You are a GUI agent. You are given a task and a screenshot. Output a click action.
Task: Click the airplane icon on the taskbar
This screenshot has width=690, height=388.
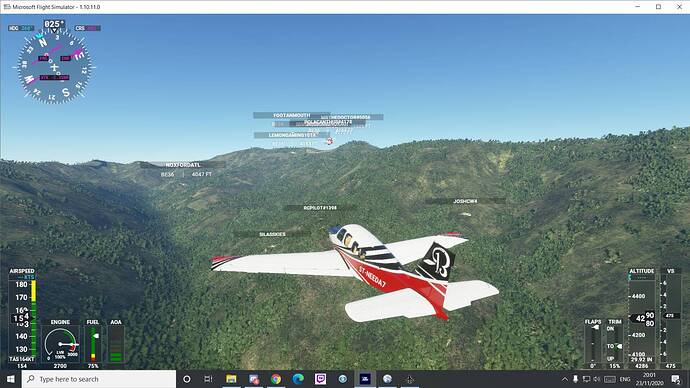(x=410, y=379)
